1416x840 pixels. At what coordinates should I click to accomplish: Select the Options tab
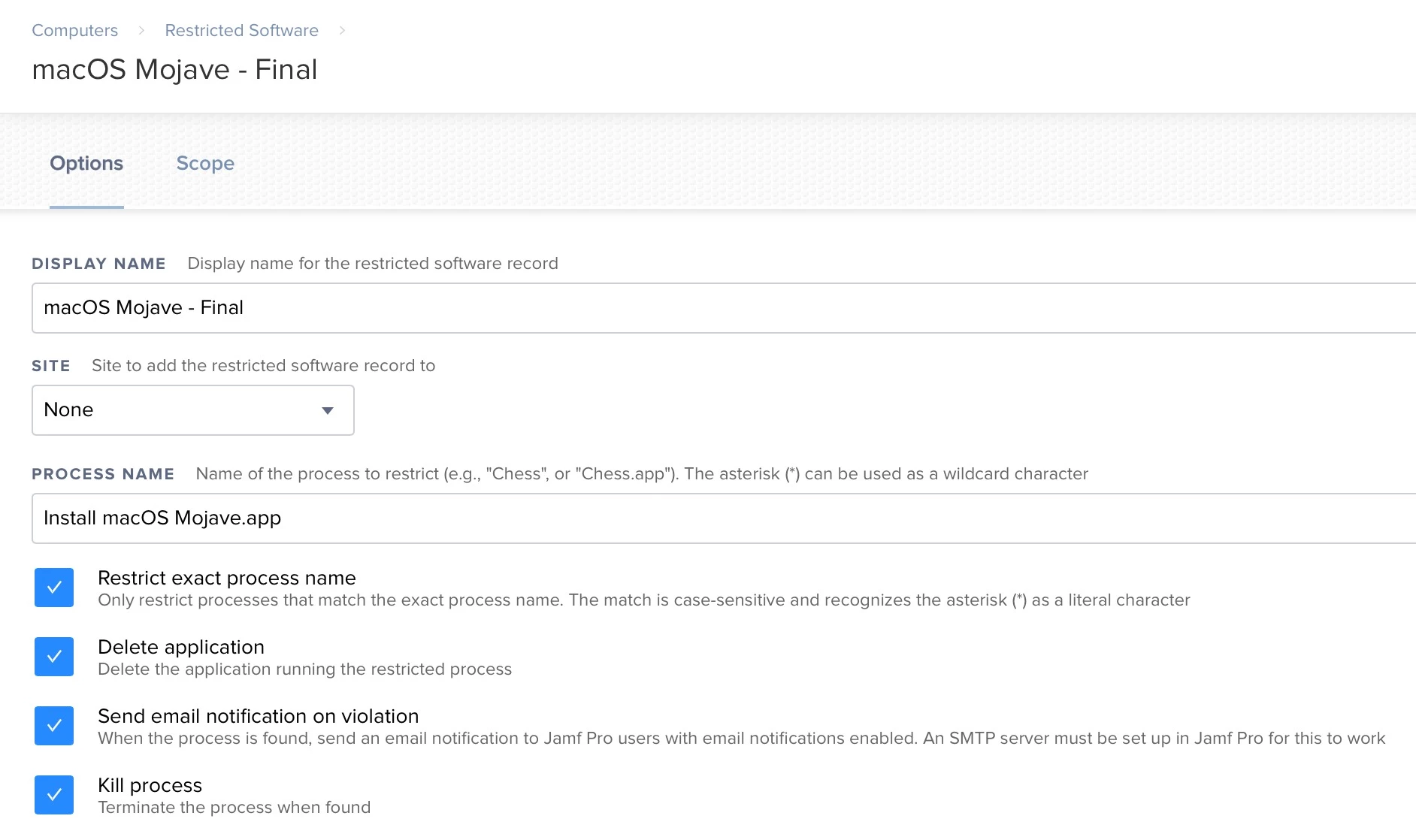click(86, 163)
